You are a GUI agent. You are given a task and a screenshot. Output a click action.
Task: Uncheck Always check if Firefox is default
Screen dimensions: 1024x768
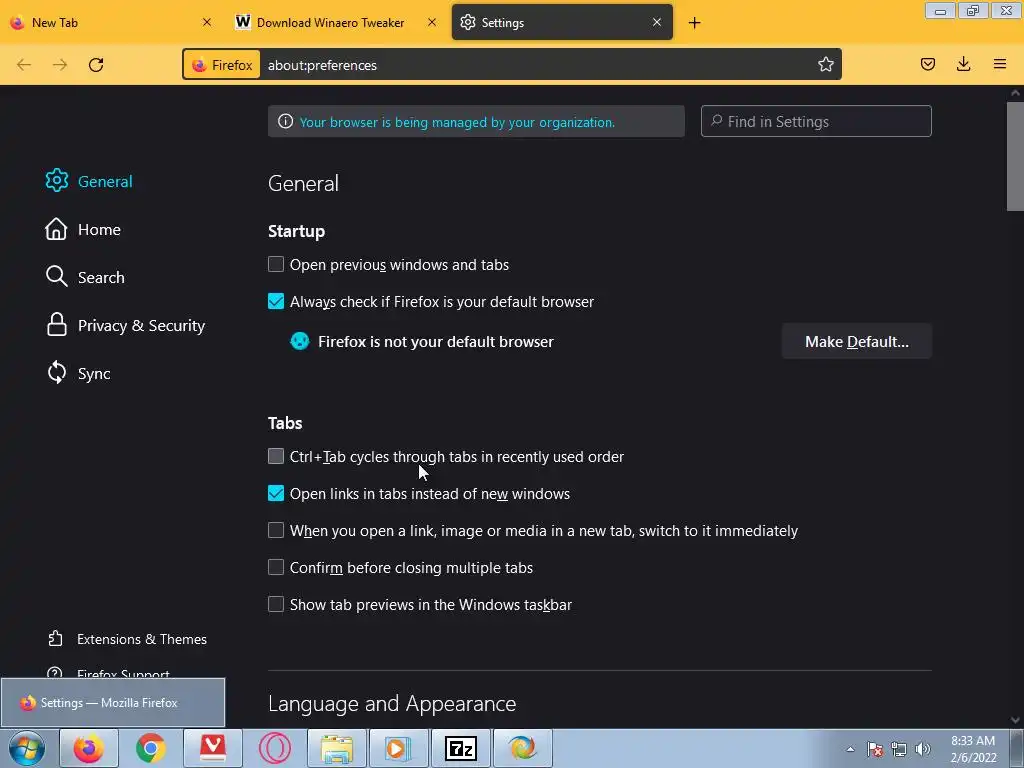pyautogui.click(x=276, y=301)
